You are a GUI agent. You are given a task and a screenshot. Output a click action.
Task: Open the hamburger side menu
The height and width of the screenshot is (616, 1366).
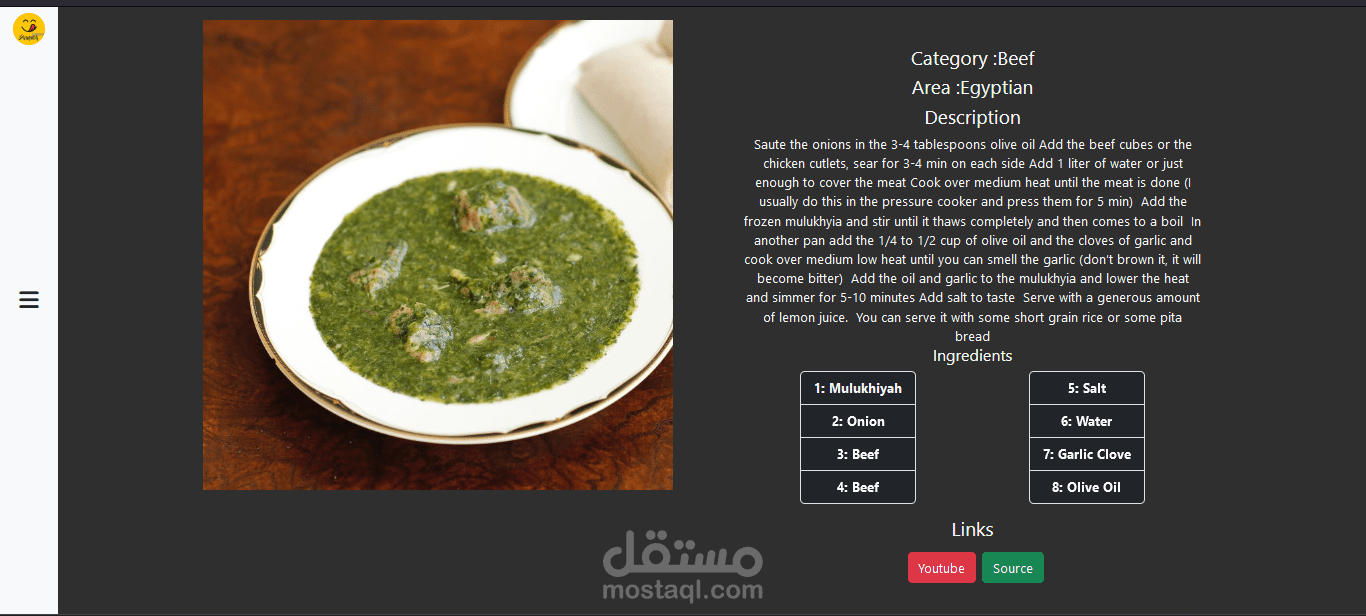coord(29,299)
